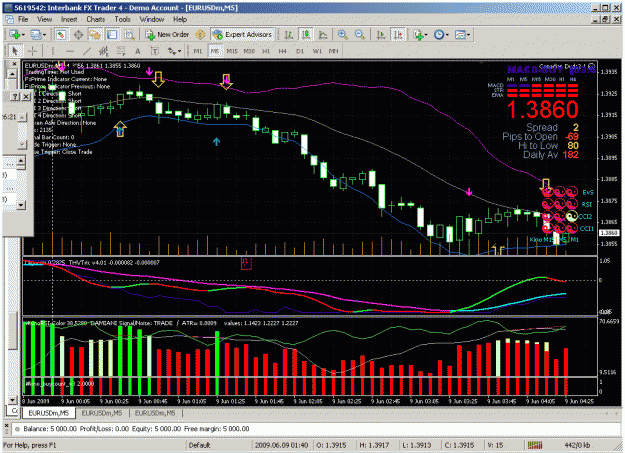Open the Profiles dropdown icon
625x453 pixels.
pos(38,35)
